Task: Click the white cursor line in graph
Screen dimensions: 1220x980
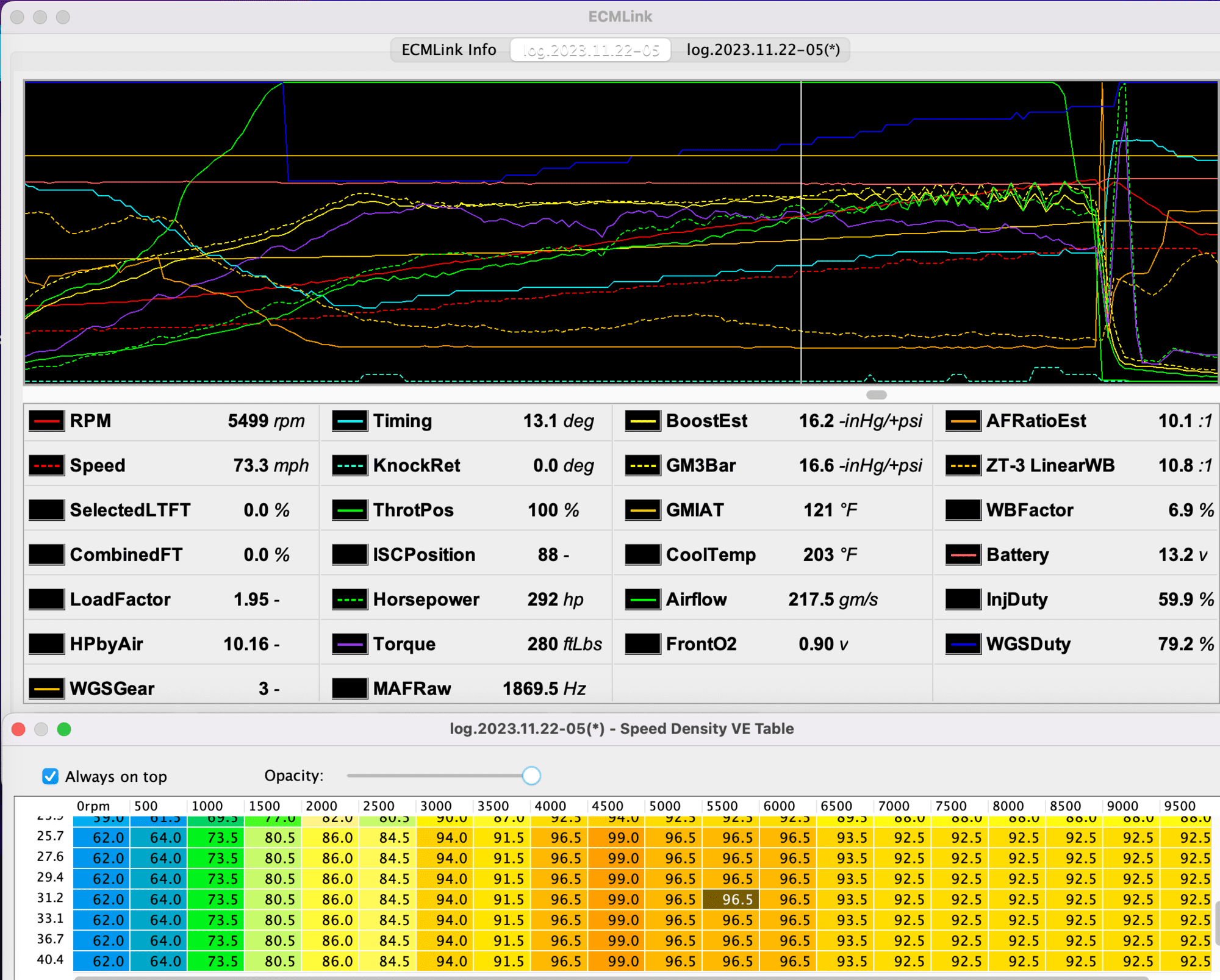Action: [x=801, y=232]
